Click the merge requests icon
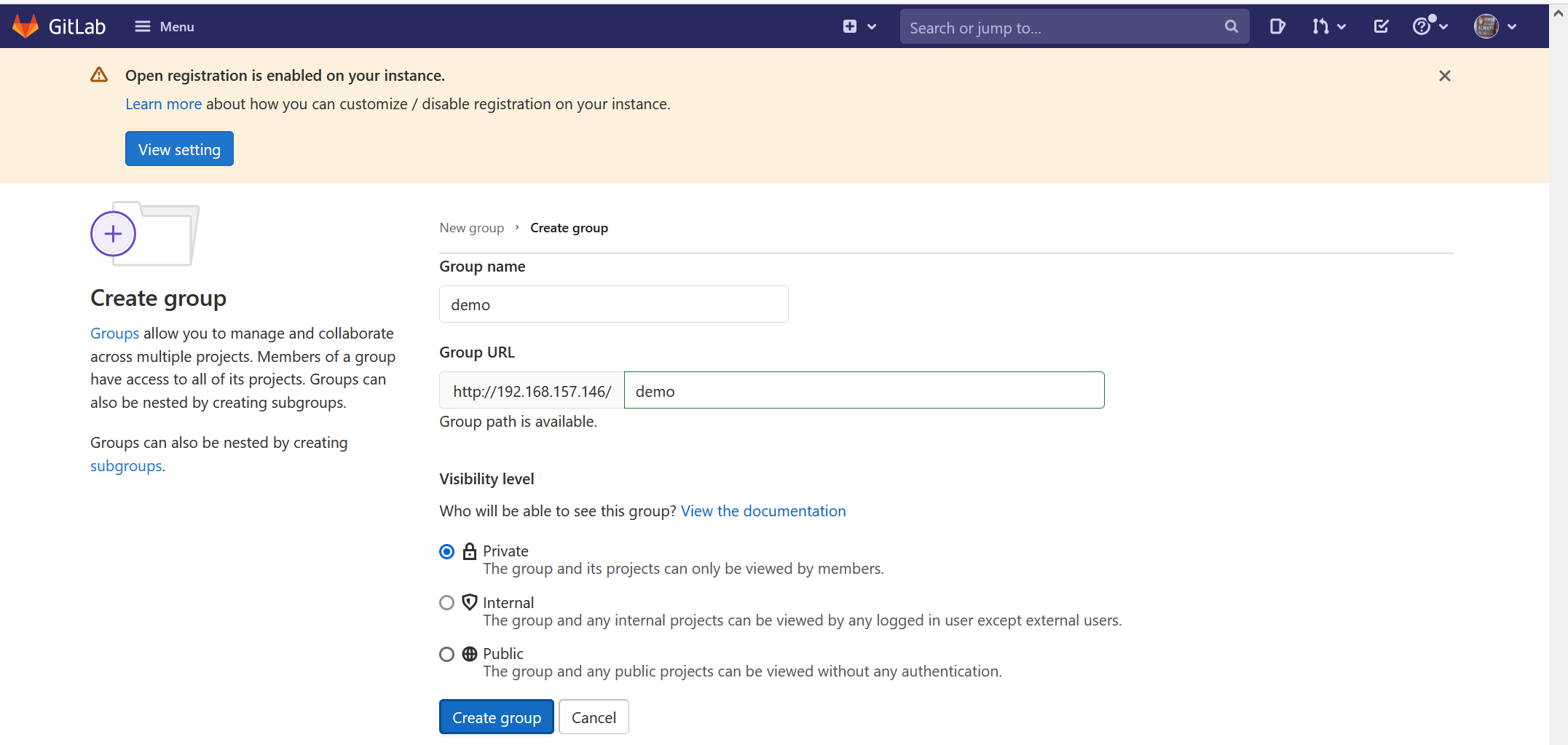This screenshot has width=1568, height=745. click(x=1320, y=26)
